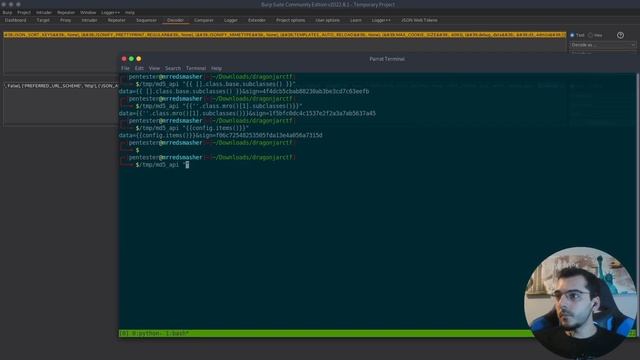
Task: Select the Text radio button in Decoder
Action: click(x=572, y=36)
